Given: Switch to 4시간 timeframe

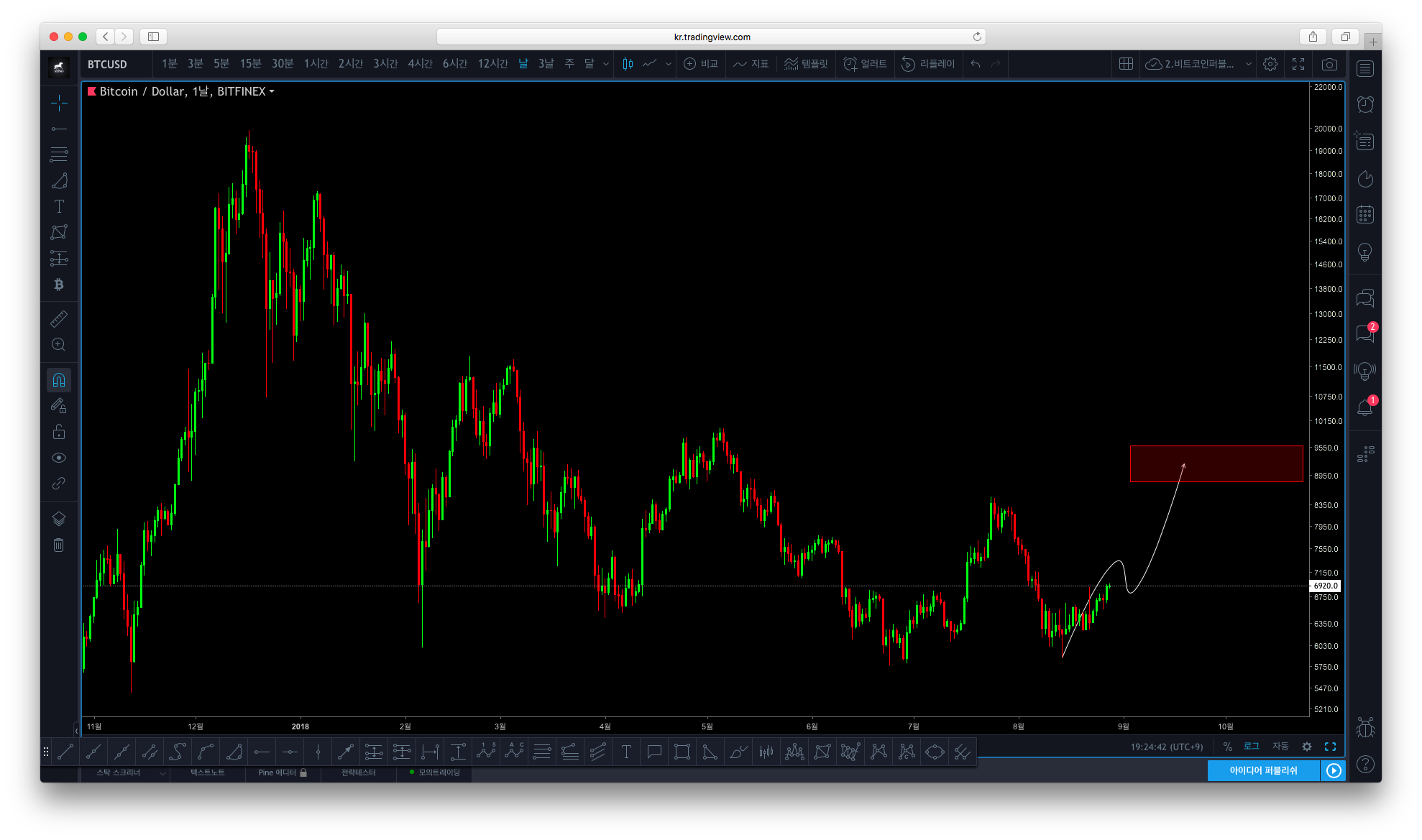Looking at the screenshot, I should (420, 64).
